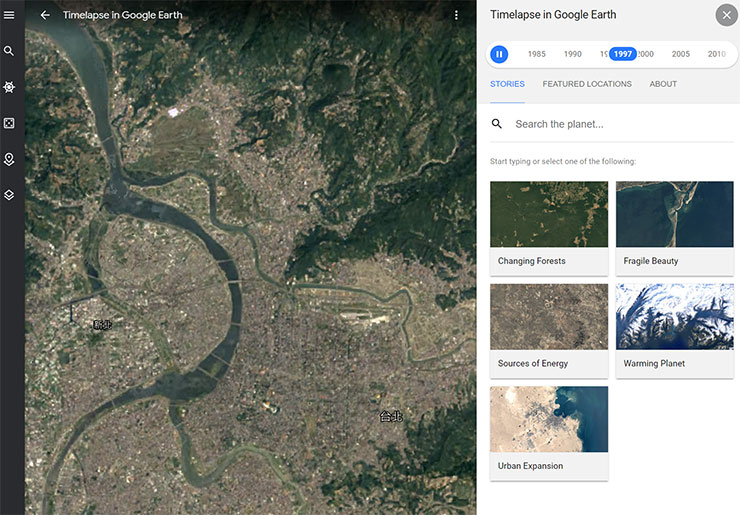Open the Fragile Beauty story thumbnail
The width and height of the screenshot is (740, 515).
point(675,214)
